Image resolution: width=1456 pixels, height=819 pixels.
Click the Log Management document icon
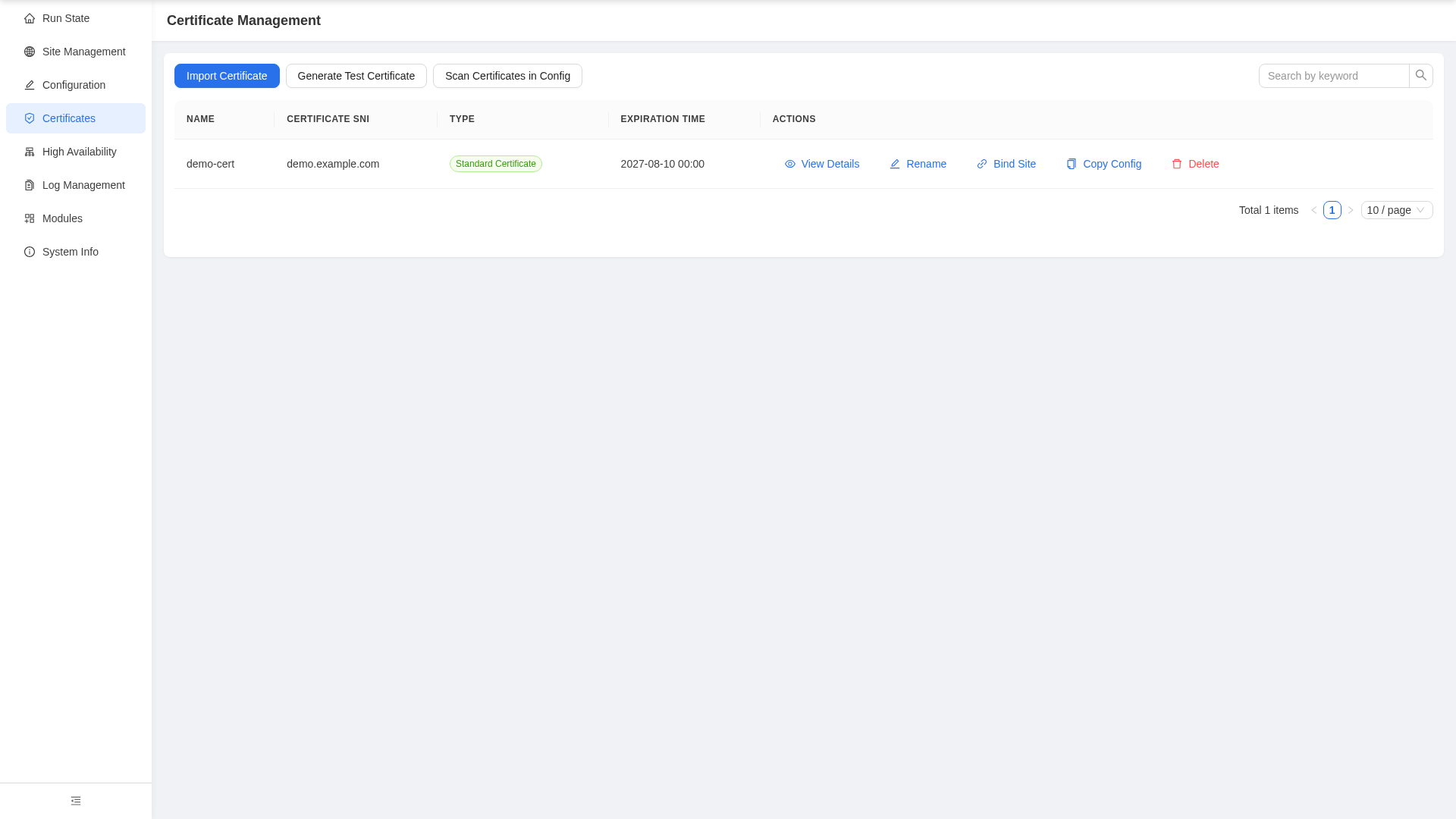click(30, 185)
